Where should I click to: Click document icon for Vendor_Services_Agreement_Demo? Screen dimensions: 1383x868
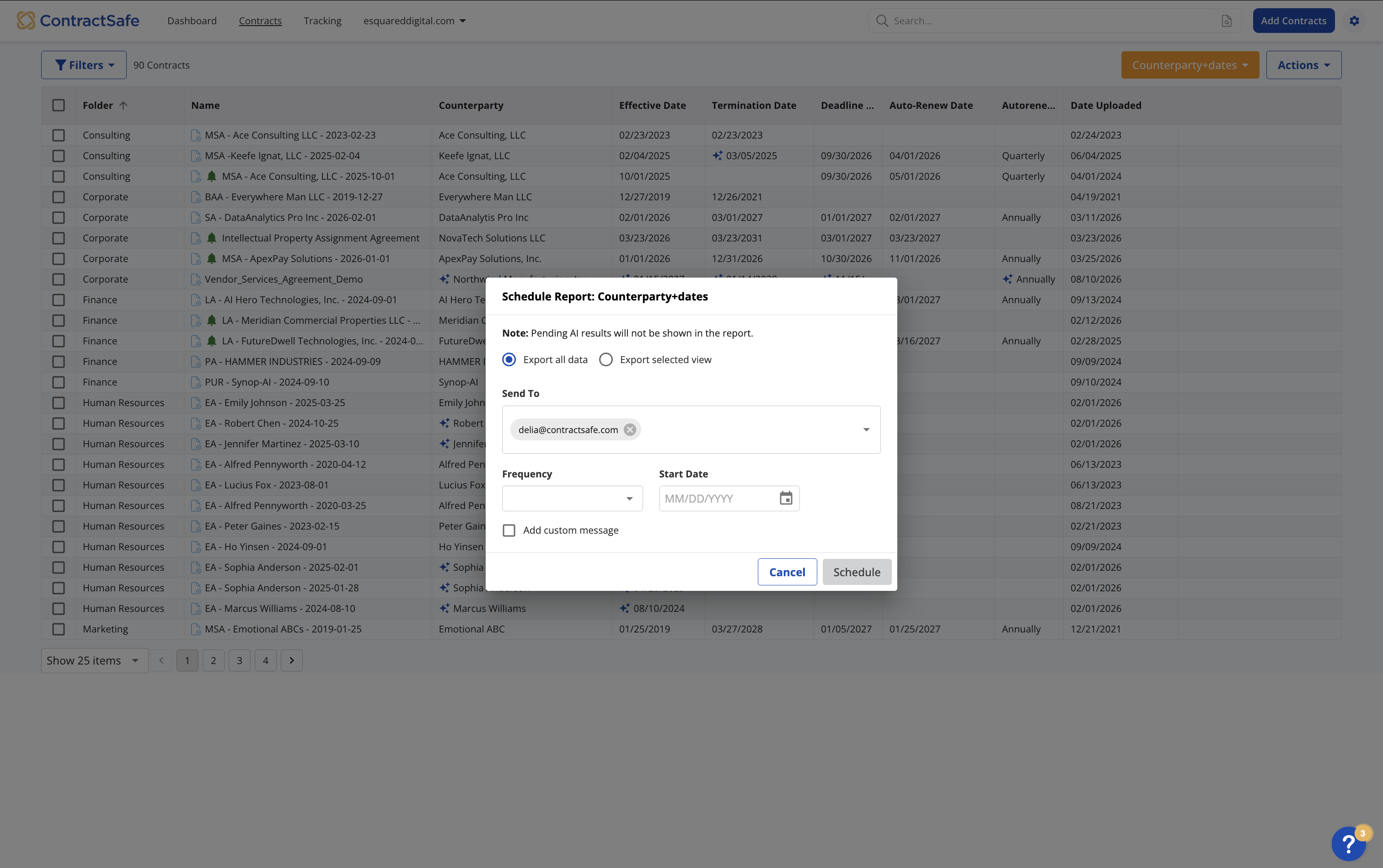pos(196,279)
